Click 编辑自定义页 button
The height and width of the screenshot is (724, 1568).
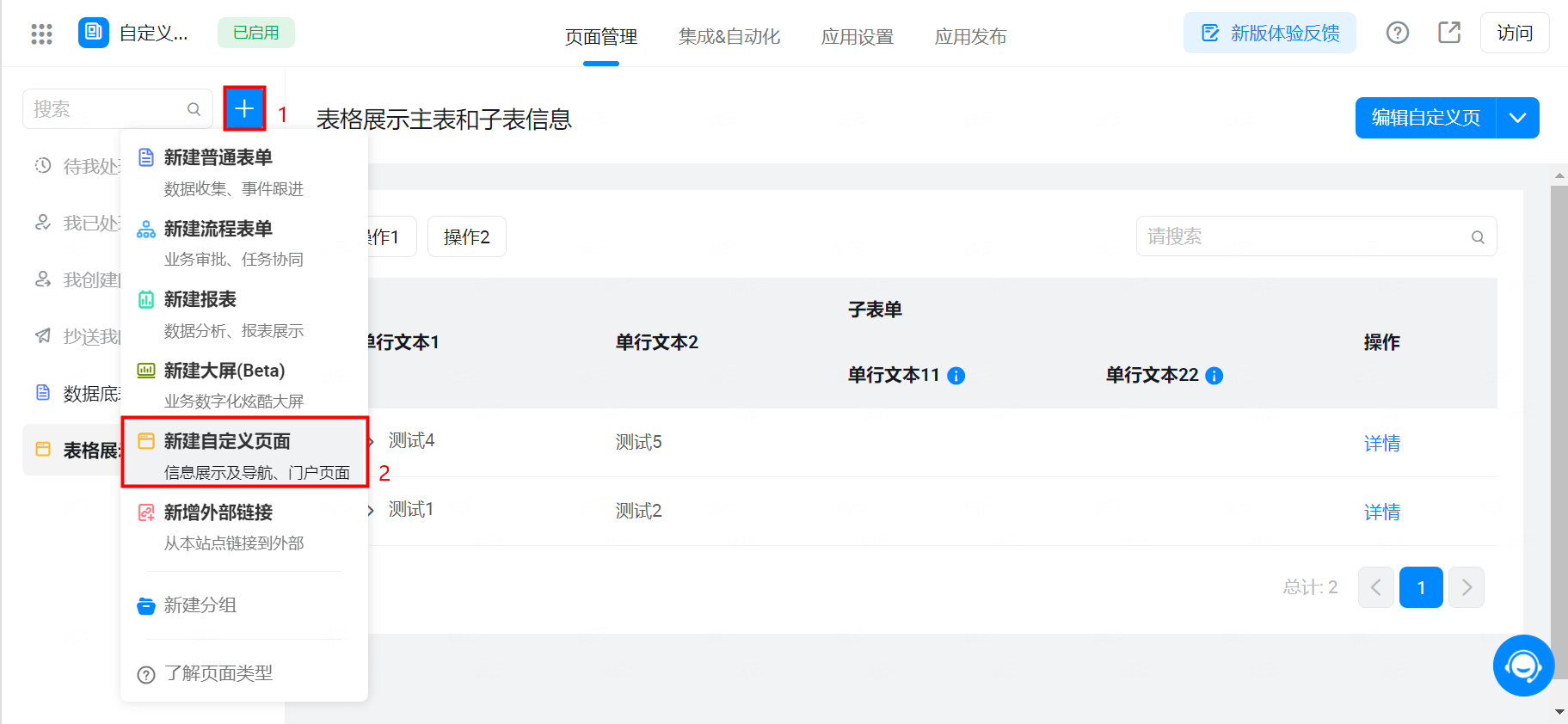point(1425,118)
